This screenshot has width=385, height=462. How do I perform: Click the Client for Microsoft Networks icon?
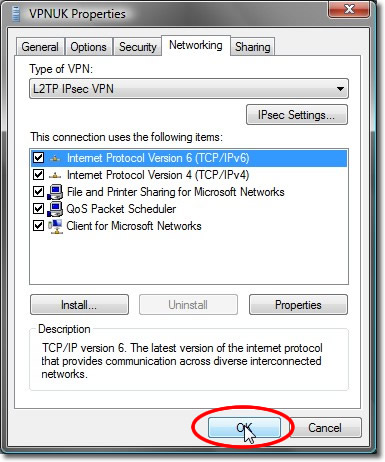click(x=55, y=226)
